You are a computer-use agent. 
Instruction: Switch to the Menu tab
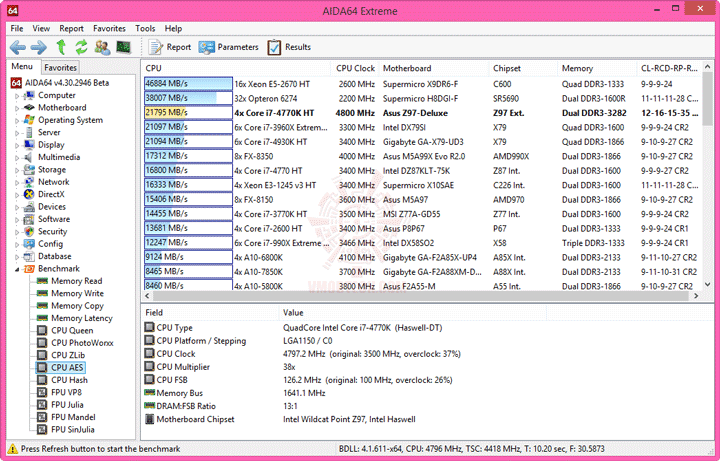click(22, 67)
